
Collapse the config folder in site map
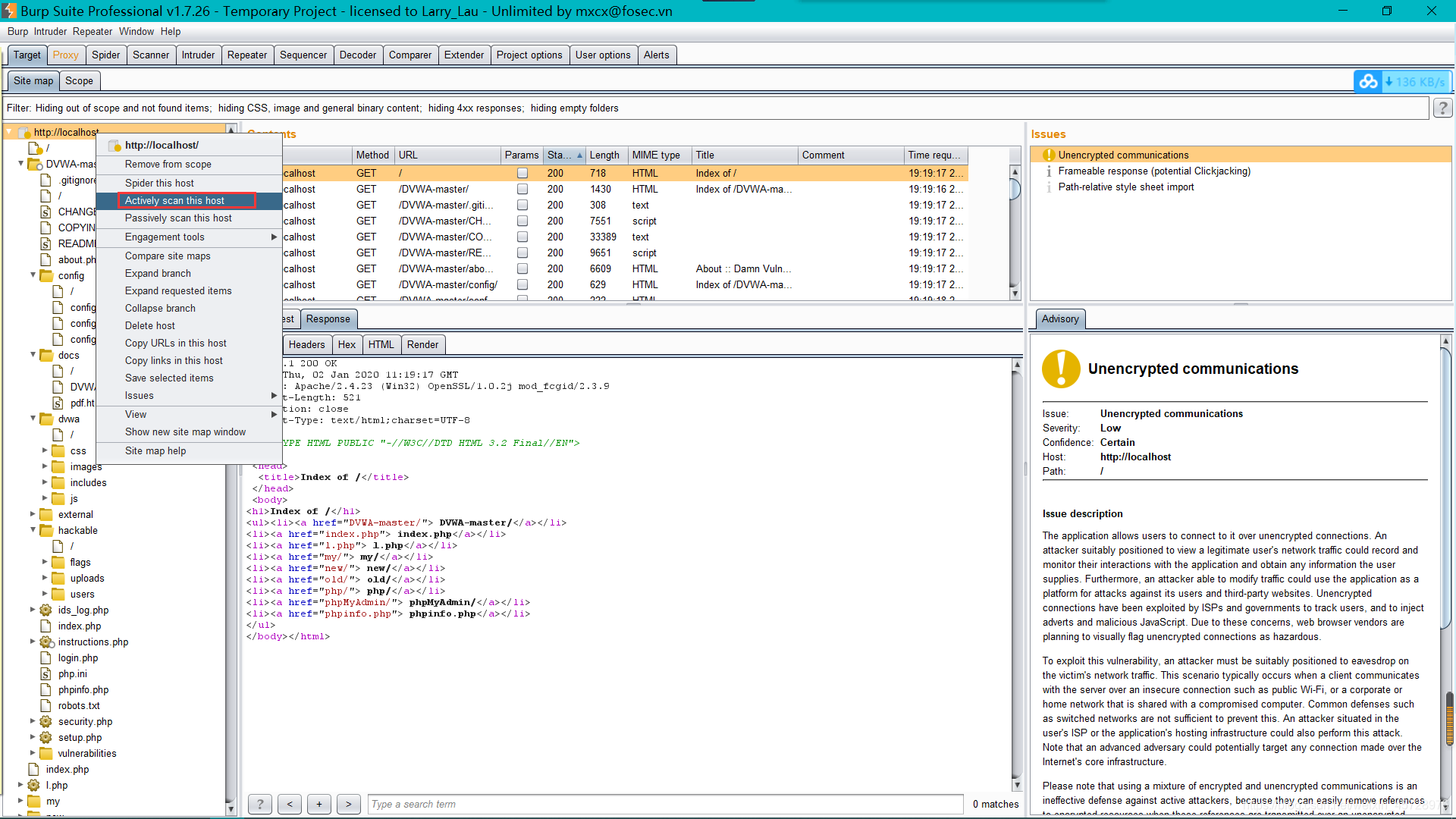click(33, 275)
